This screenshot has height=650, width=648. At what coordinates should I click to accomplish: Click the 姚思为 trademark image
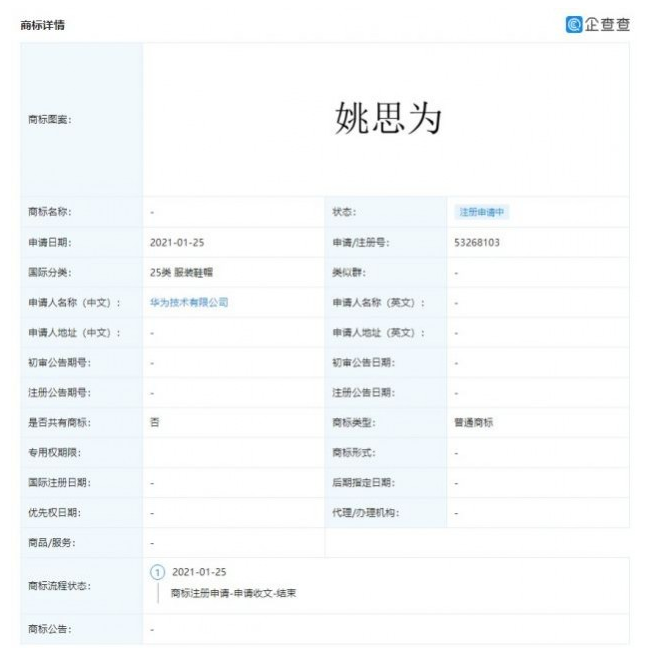click(387, 119)
